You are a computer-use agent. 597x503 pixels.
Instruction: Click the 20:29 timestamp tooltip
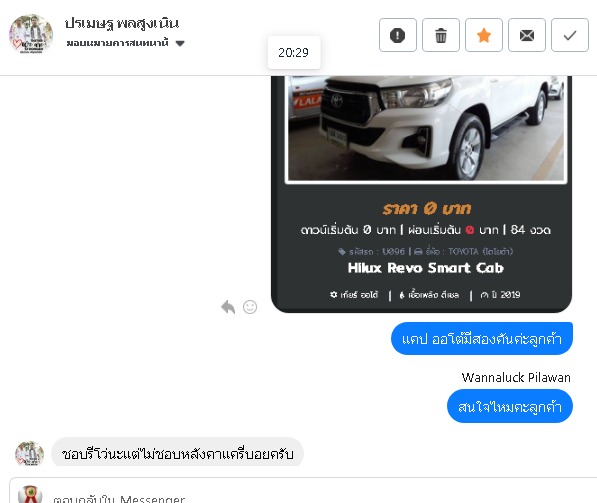coord(294,53)
